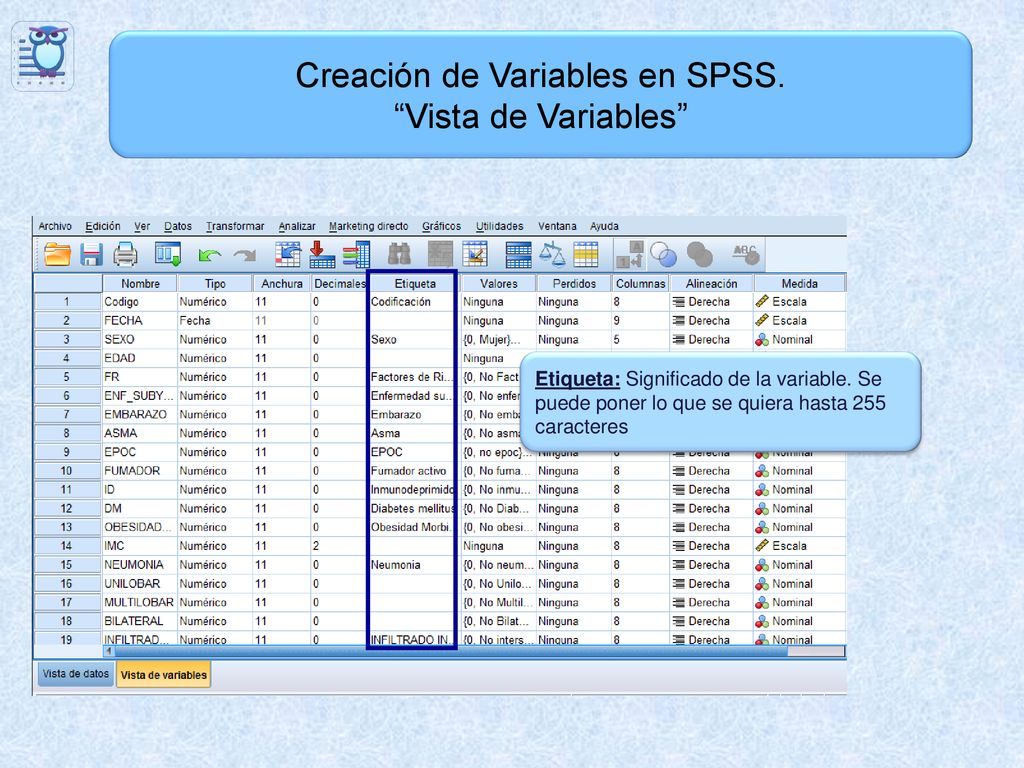This screenshot has width=1024, height=768.
Task: Open the Utilidades menu
Action: (x=500, y=226)
